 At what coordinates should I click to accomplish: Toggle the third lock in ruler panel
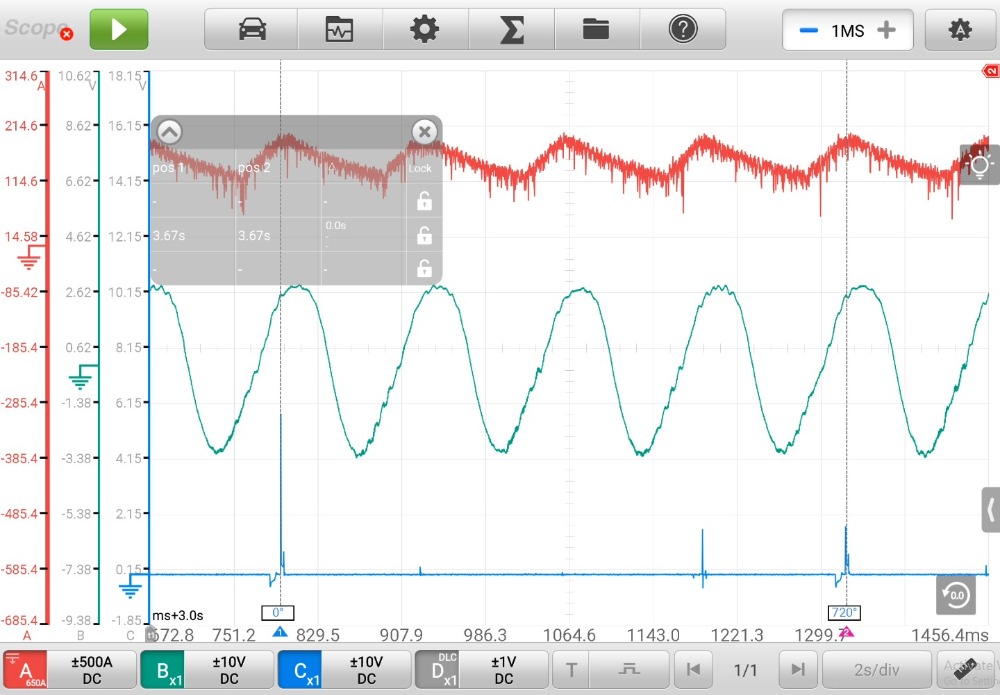tap(424, 268)
